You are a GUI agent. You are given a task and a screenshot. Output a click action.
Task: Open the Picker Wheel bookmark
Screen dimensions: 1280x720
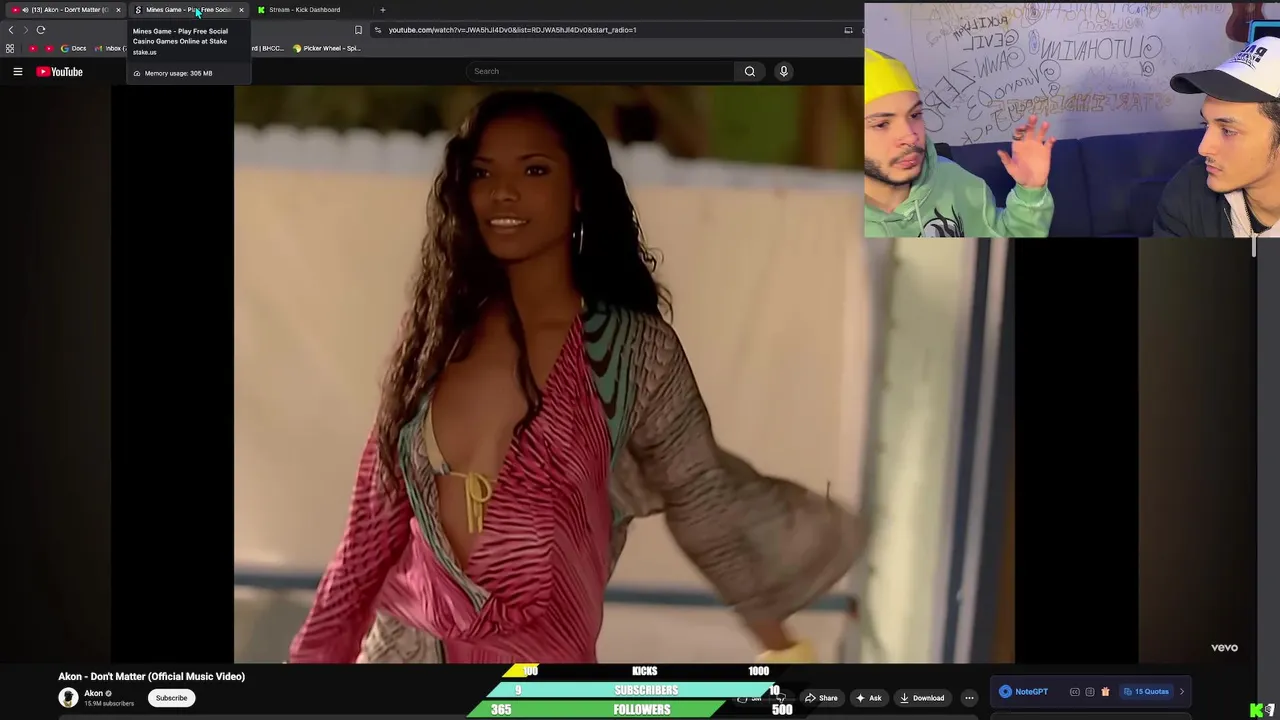tap(326, 48)
